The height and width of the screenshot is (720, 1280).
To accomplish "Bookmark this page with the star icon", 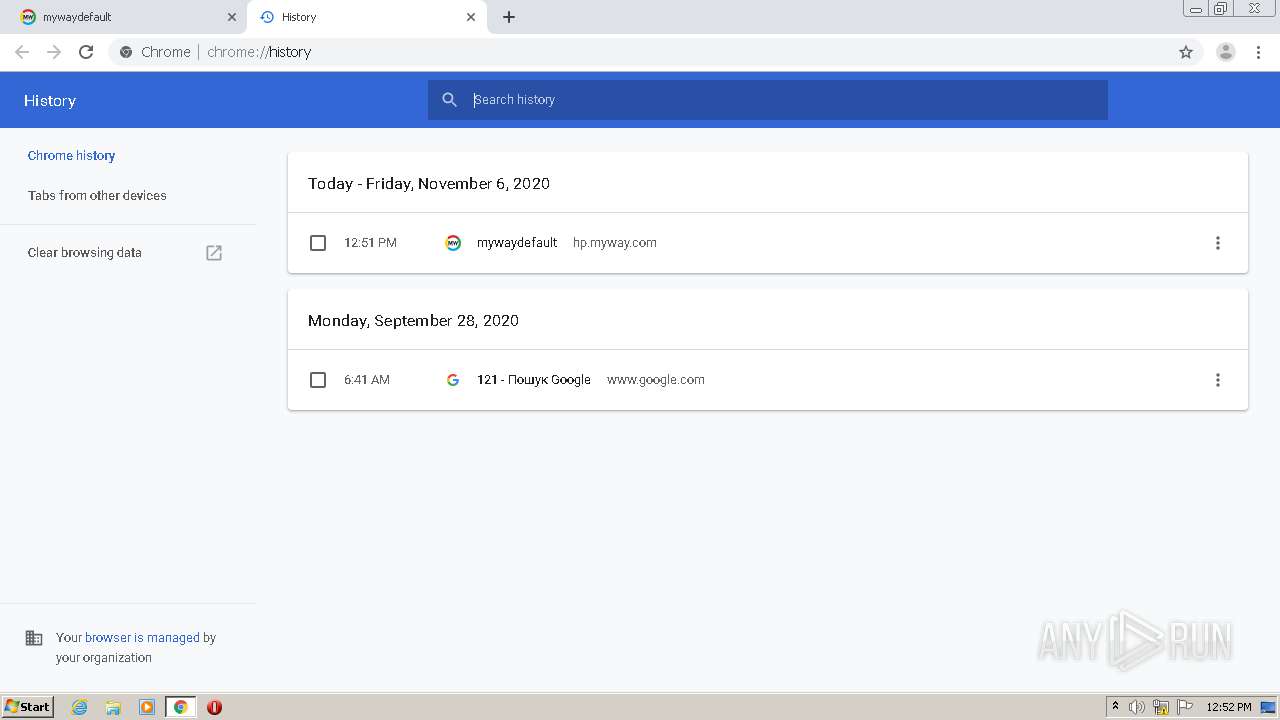I will [1186, 52].
